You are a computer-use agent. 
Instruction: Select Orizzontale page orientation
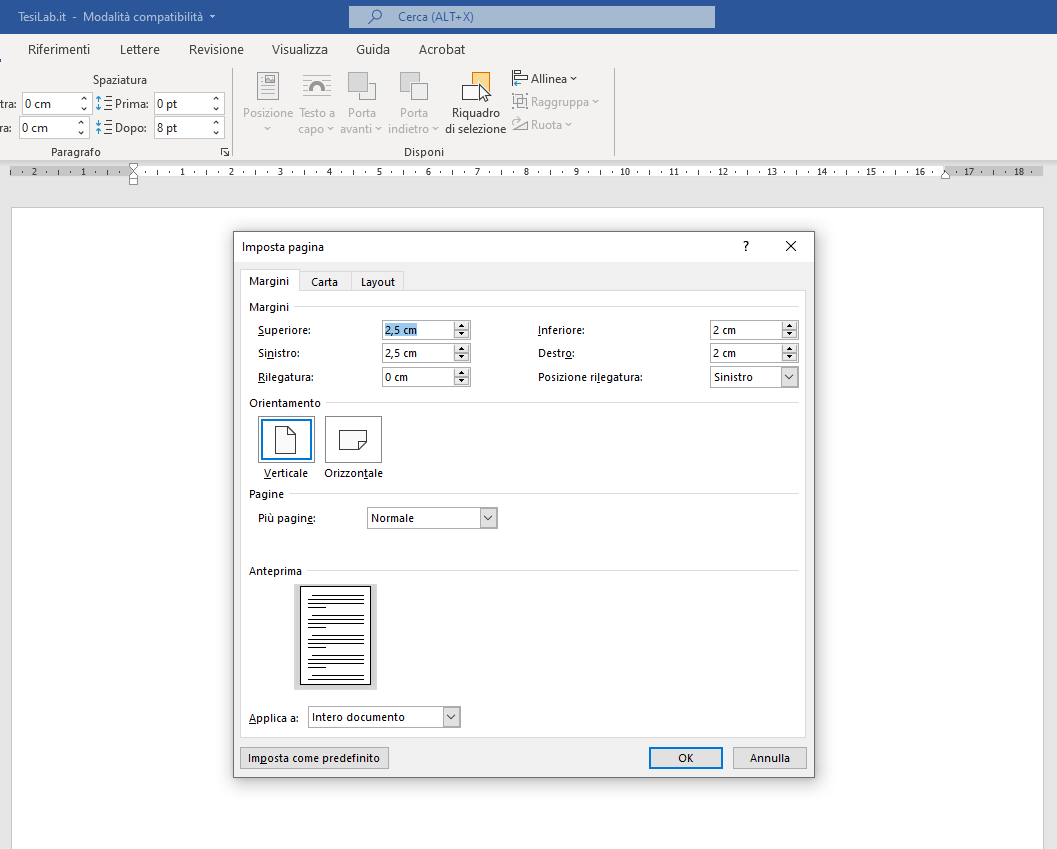click(353, 440)
